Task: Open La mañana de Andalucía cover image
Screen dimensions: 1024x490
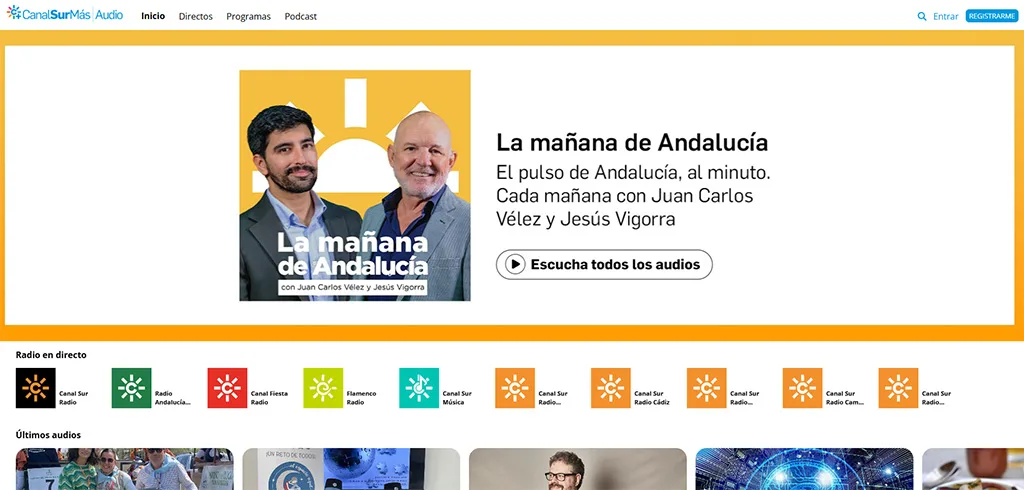Action: coord(355,186)
